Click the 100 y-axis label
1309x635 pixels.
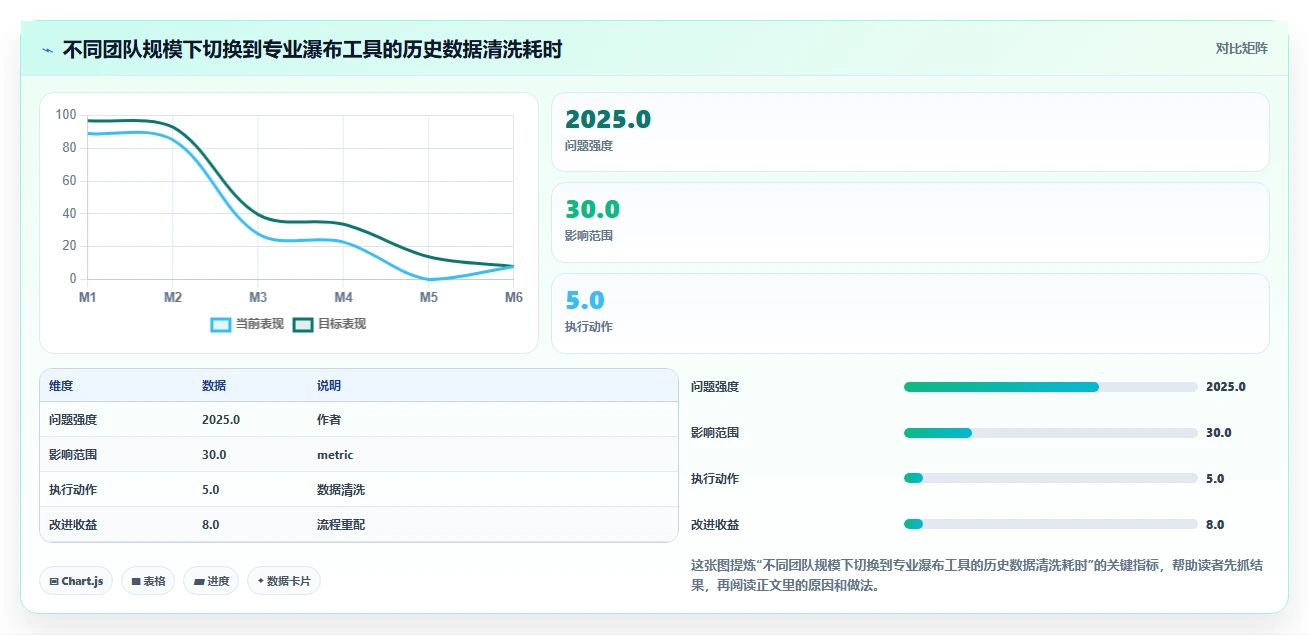click(x=66, y=115)
